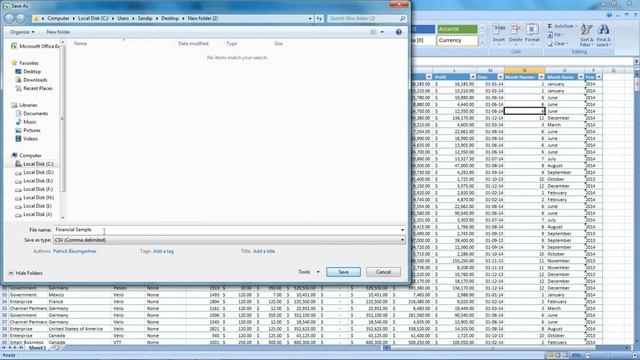Click the File name input field
Image resolution: width=640 pixels, height=360 pixels.
tap(229, 230)
